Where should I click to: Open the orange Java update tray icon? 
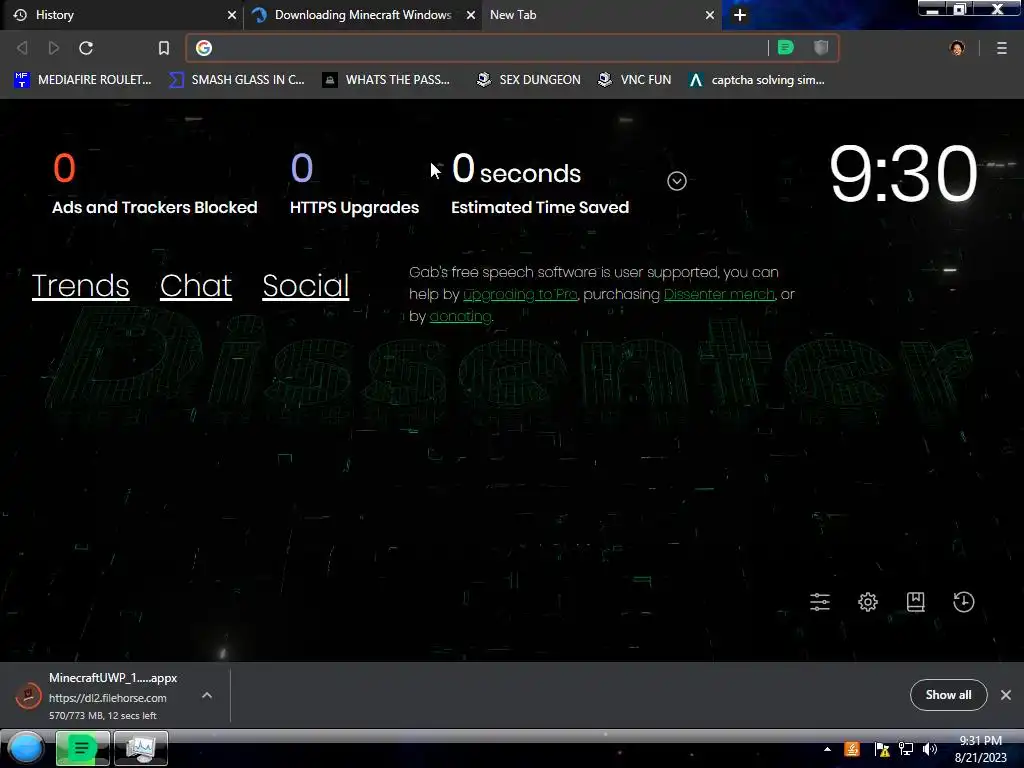coord(852,749)
